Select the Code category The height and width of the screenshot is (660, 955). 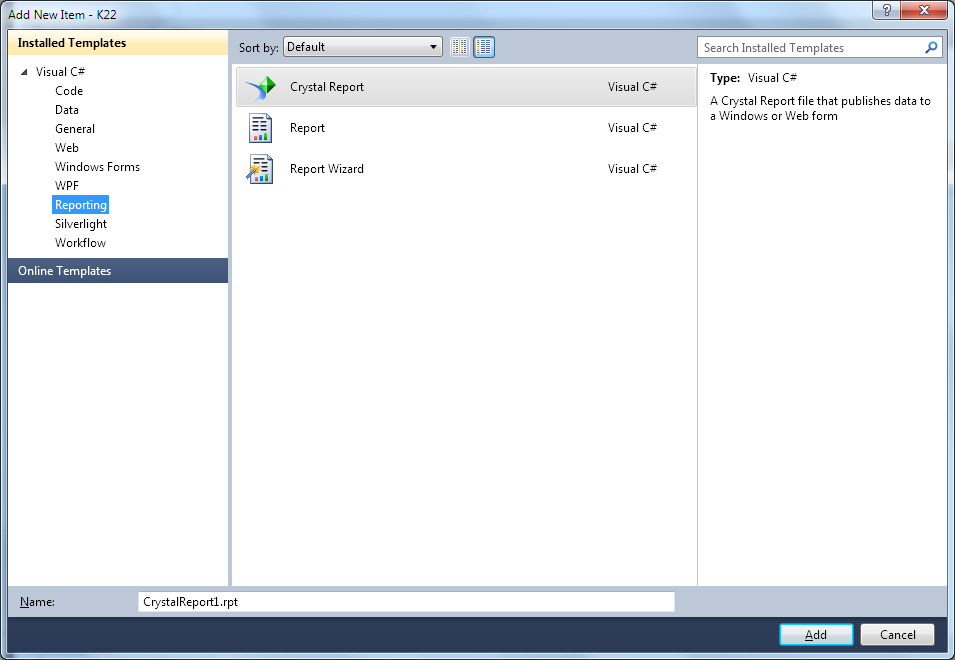(x=69, y=91)
